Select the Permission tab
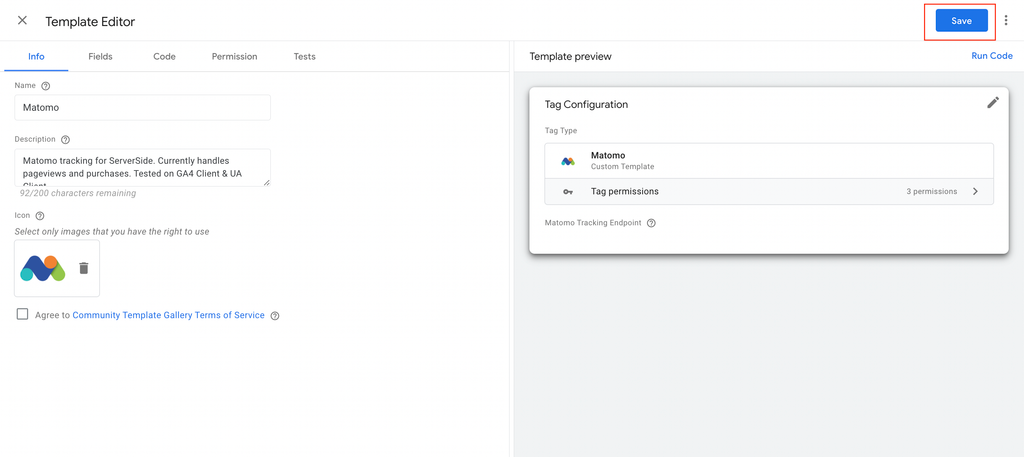Screen dimensions: 1024x457 coord(234,56)
